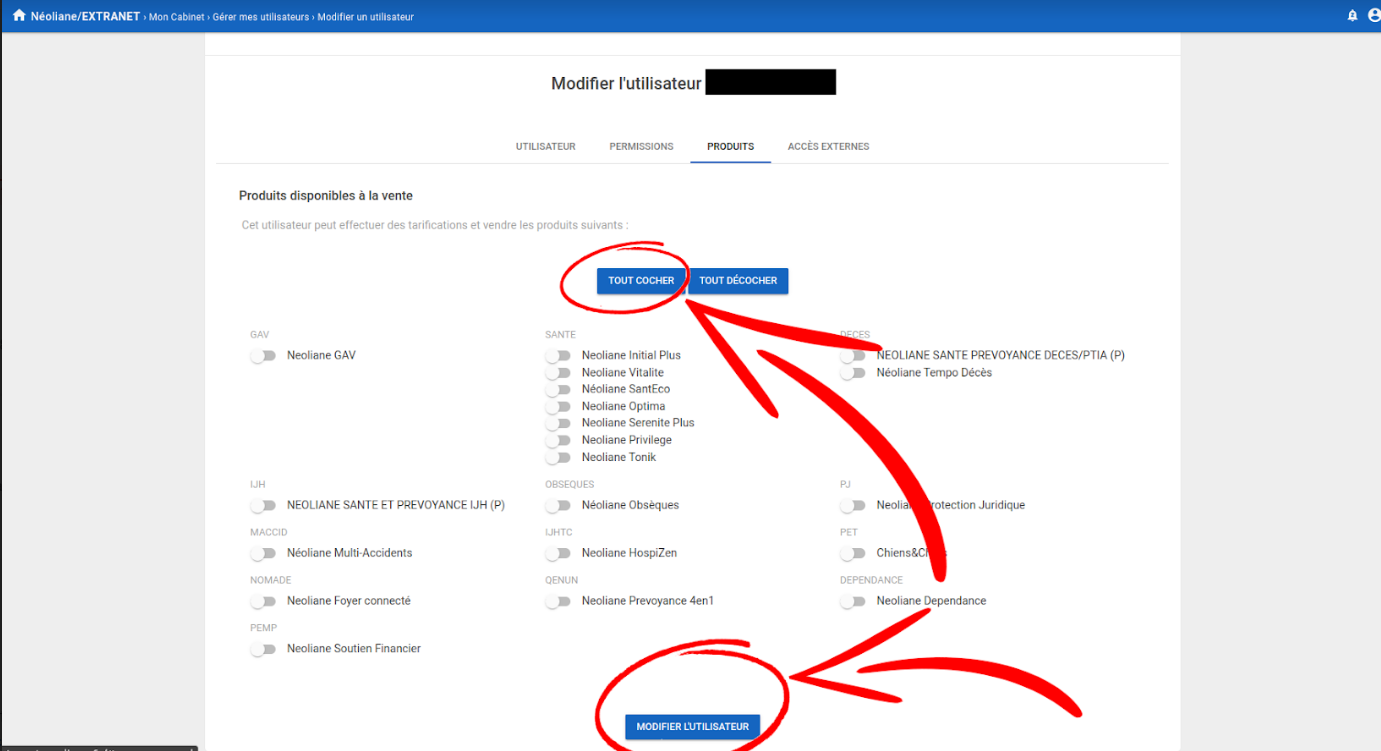Toggle Neoliane Initial Plus product on
The height and width of the screenshot is (751, 1381).
[558, 356]
